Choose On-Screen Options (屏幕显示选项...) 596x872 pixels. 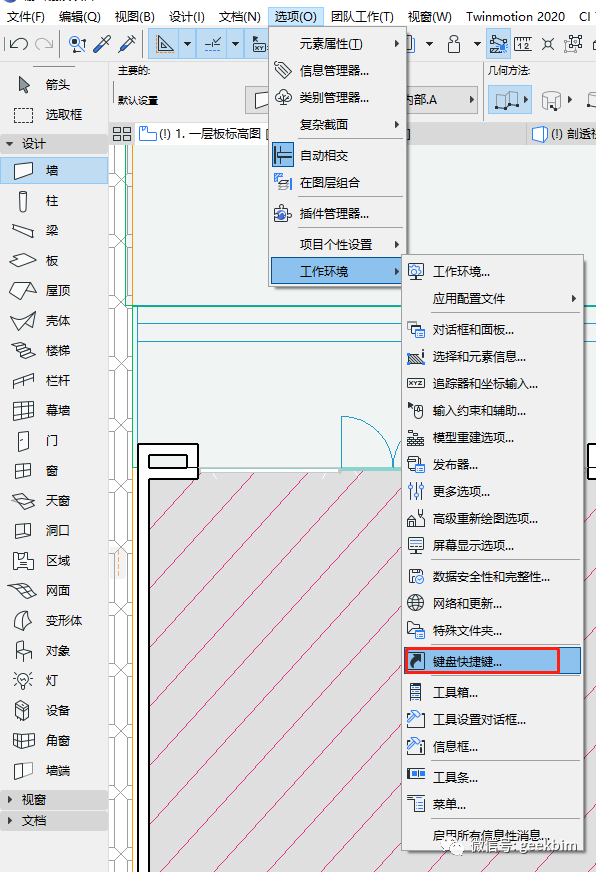point(493,546)
